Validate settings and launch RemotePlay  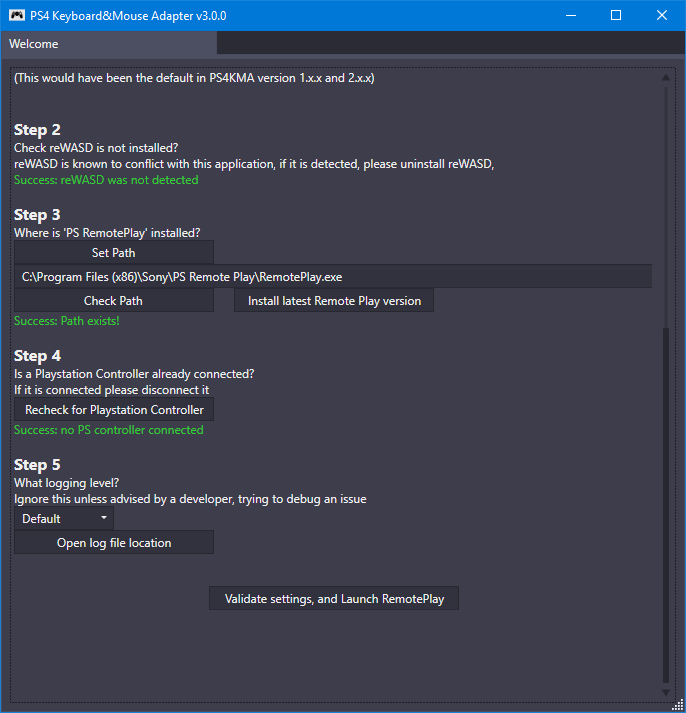coord(334,598)
